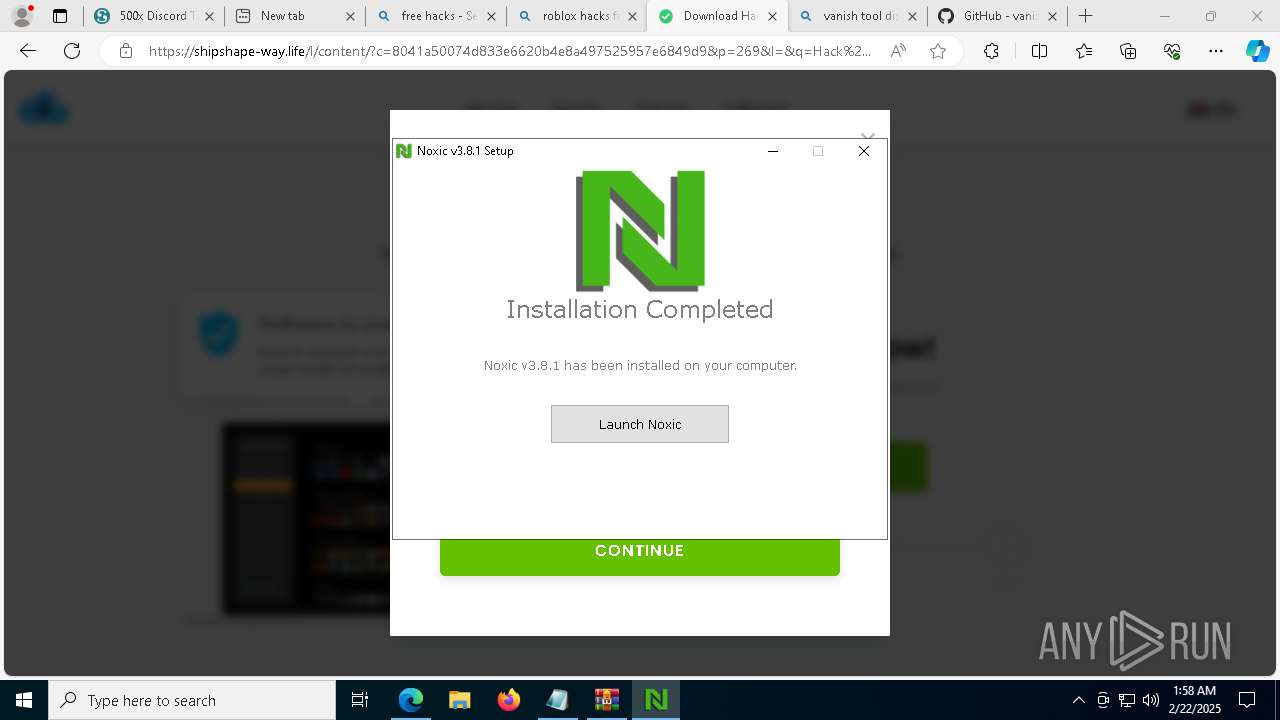Image resolution: width=1280 pixels, height=720 pixels.
Task: Open WinRAR from the taskbar
Action: coord(607,700)
